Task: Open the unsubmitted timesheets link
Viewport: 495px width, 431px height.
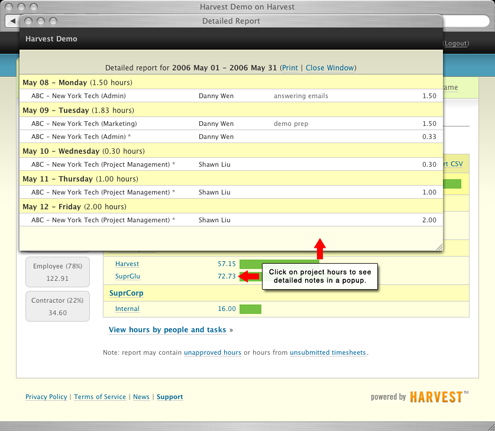Action: (x=328, y=352)
